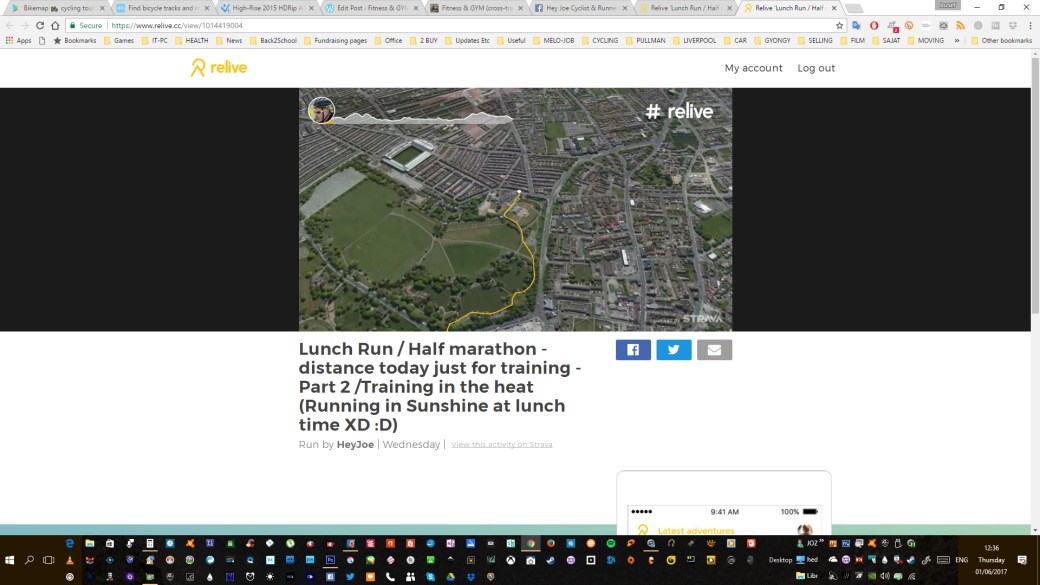Open the Windows notification center icon
This screenshot has width=1040, height=585.
pyautogui.click(x=1022, y=560)
